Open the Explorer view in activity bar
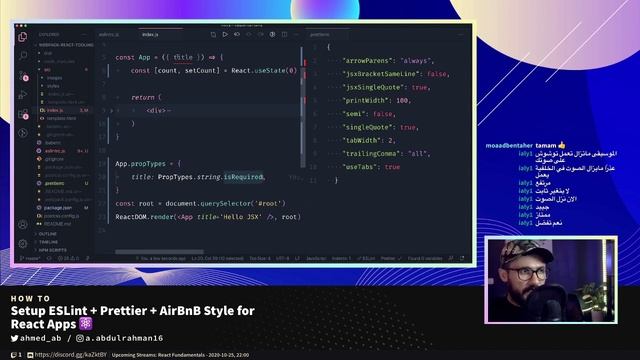The image size is (640, 360). pyautogui.click(x=23, y=37)
